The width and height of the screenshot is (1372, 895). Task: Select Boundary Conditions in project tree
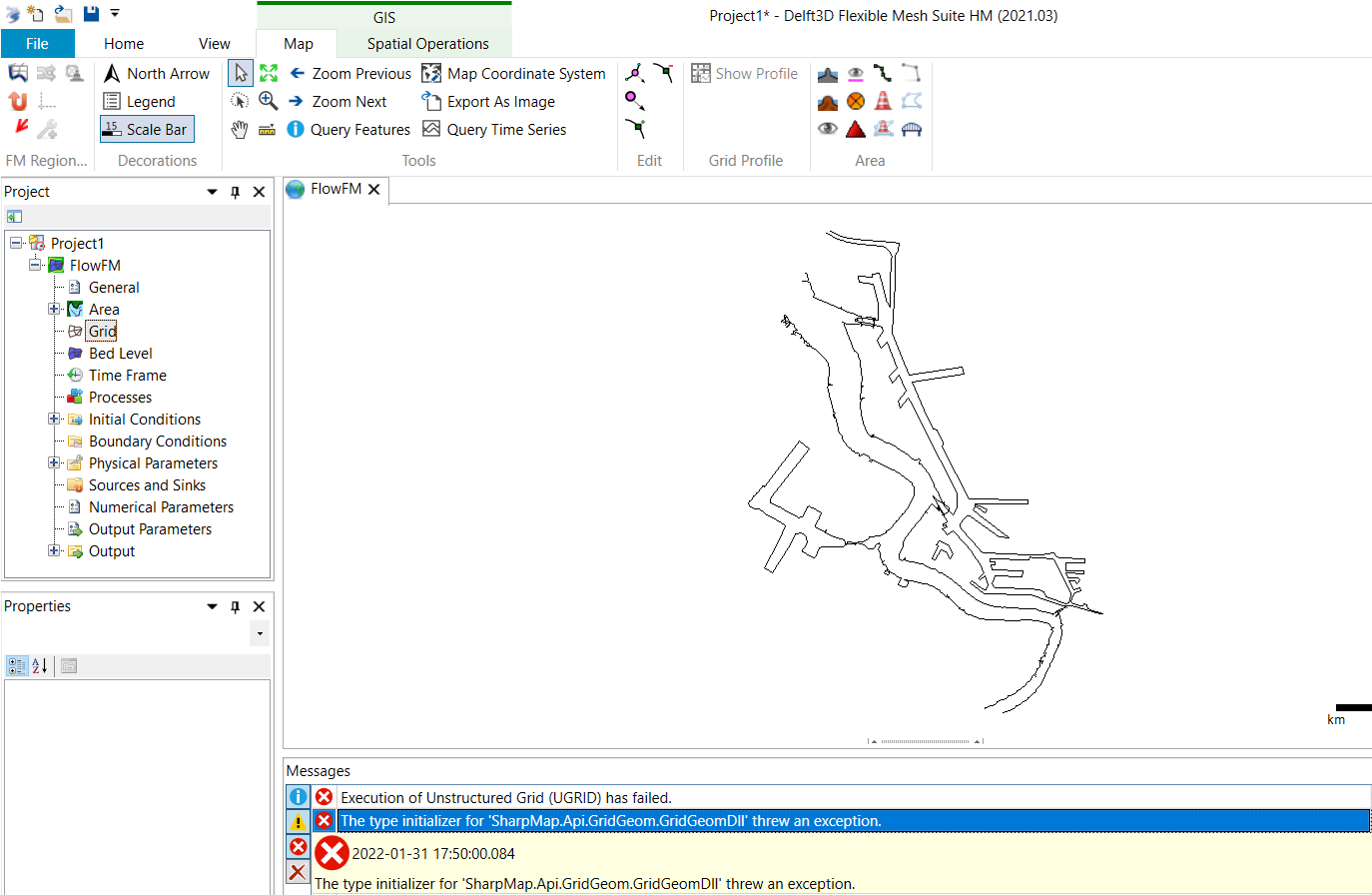tap(157, 442)
